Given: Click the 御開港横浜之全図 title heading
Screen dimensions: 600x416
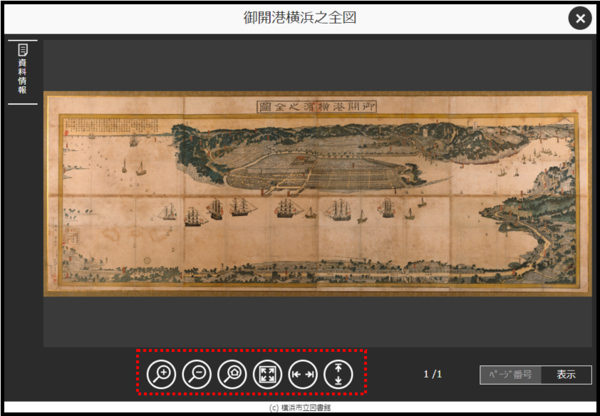Looking at the screenshot, I should pyautogui.click(x=299, y=18).
